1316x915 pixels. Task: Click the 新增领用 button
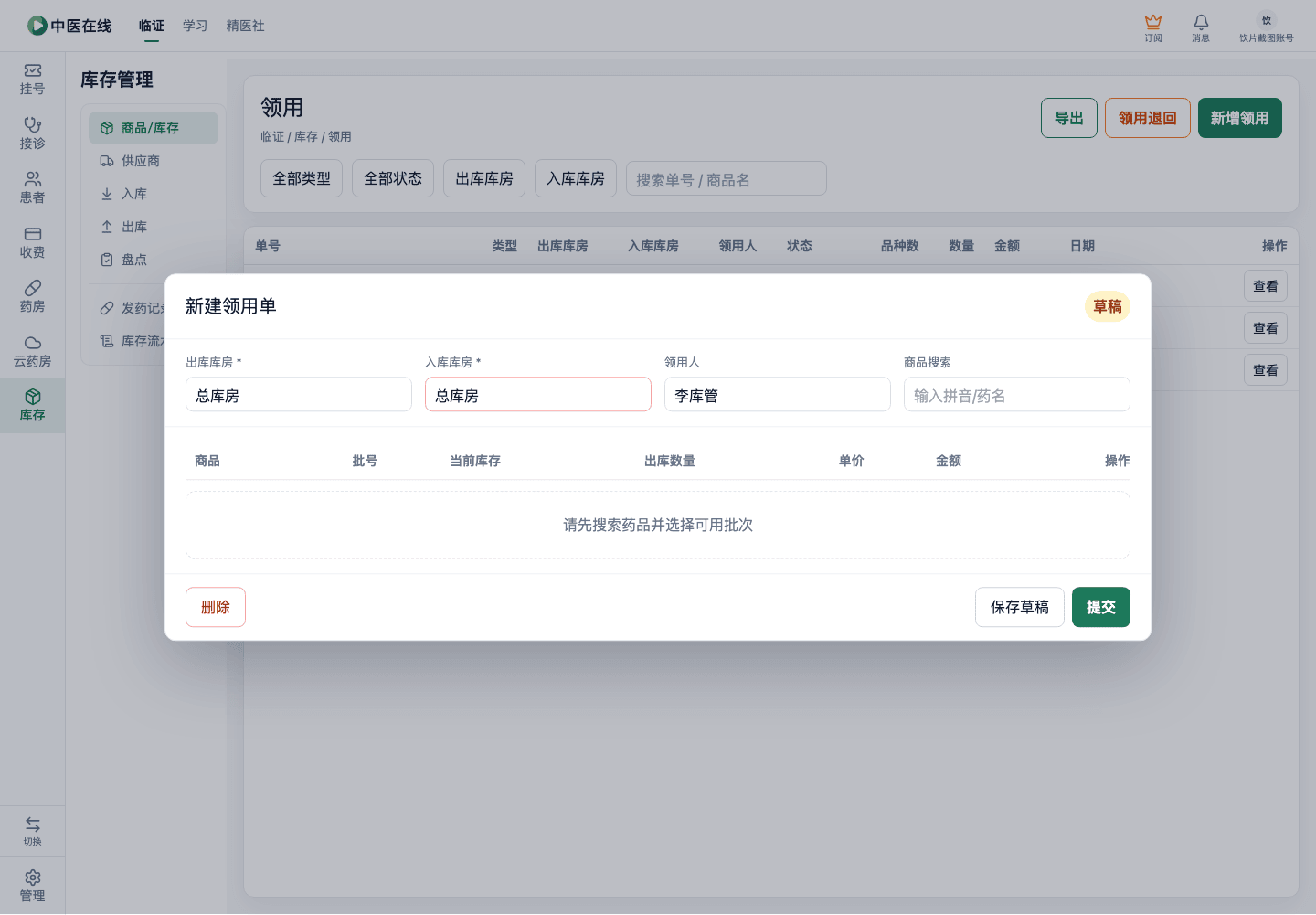(x=1240, y=118)
